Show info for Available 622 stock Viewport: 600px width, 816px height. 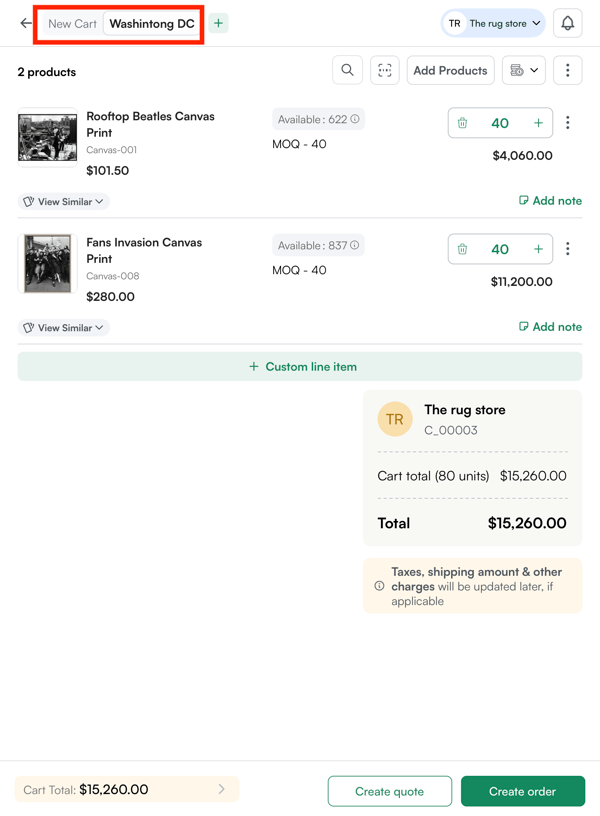click(355, 119)
